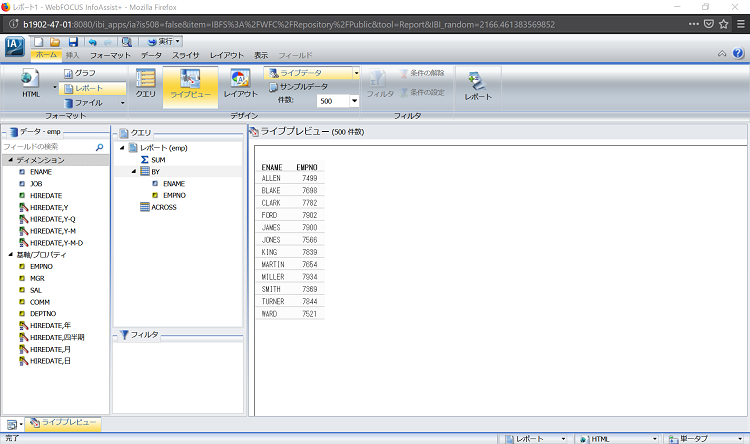Click the レポート icon at ribbon right
This screenshot has width=750, height=444.
point(477,86)
